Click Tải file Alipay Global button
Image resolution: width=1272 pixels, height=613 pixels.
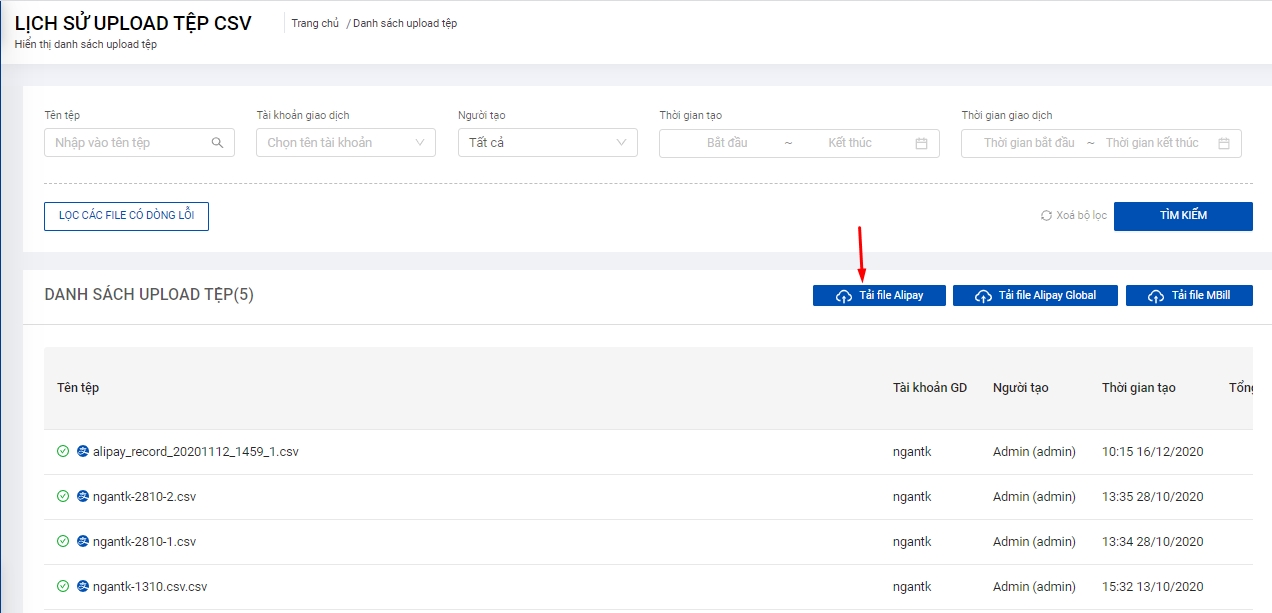tap(1035, 295)
